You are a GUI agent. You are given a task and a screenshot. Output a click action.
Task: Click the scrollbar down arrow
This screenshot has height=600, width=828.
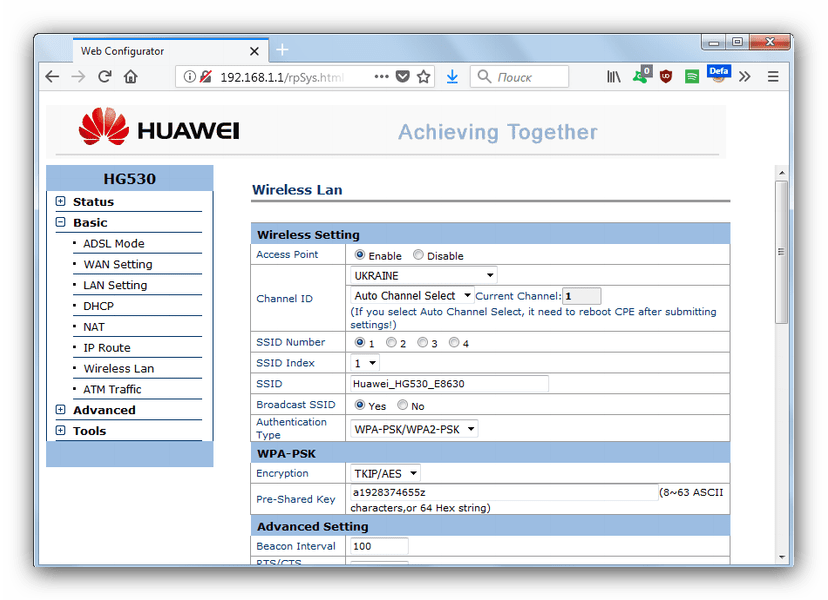tap(782, 557)
